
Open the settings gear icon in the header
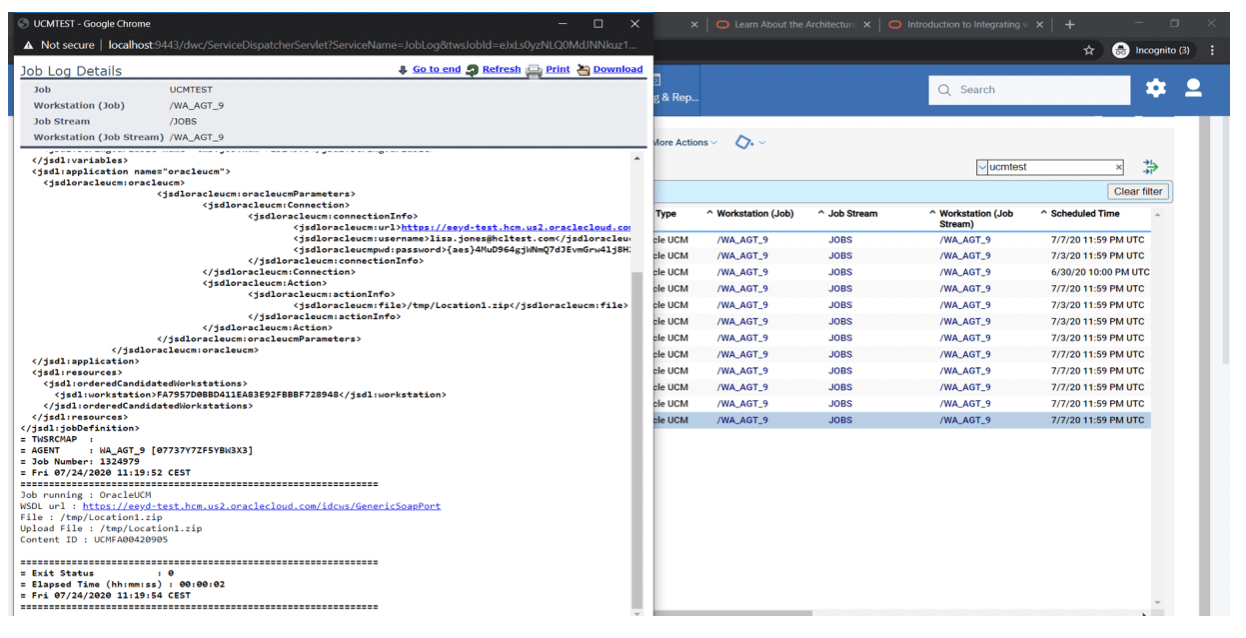(1155, 89)
